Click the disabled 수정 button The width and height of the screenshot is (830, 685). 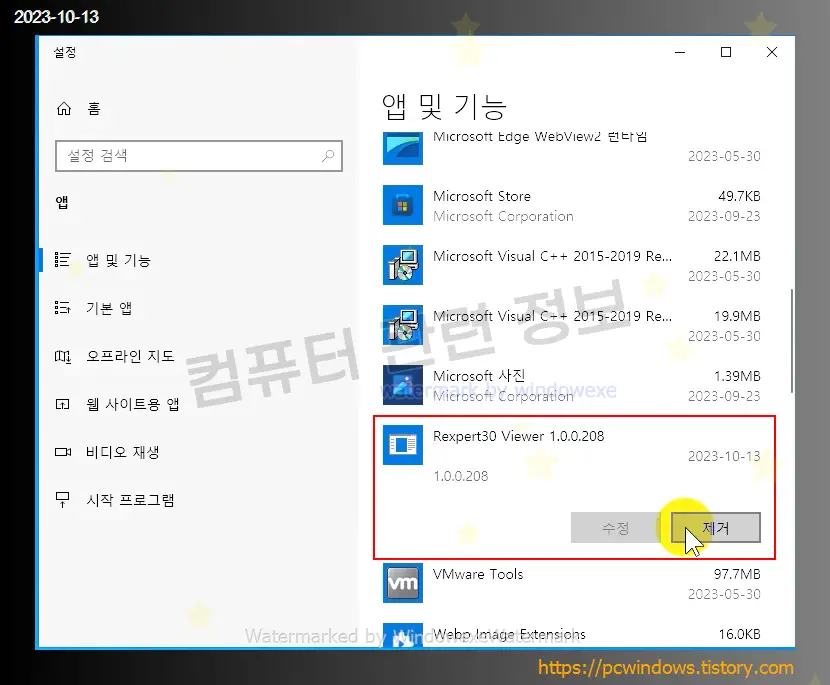click(616, 527)
